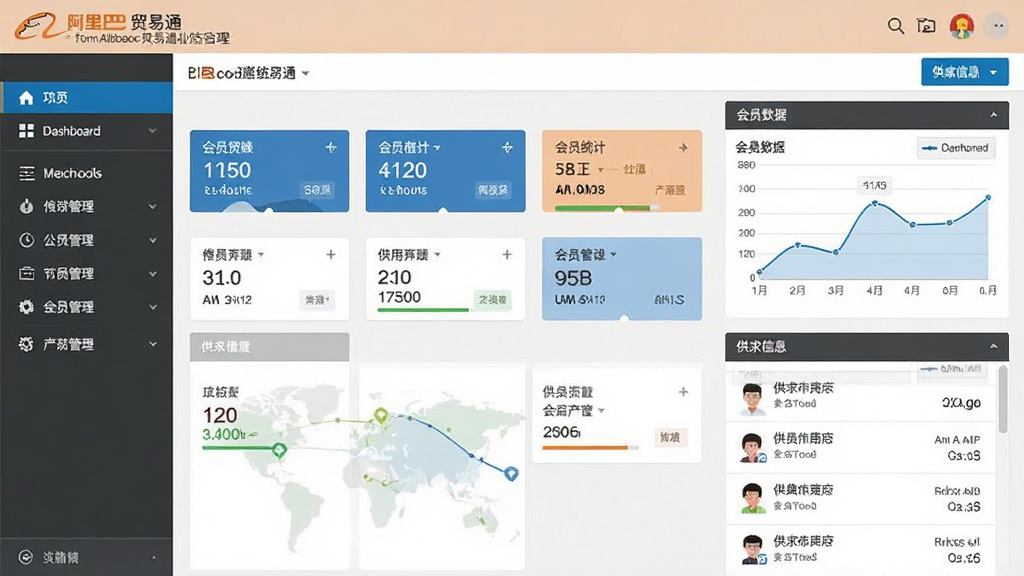Viewport: 1024px width, 576px height.
Task: Toggle the Dashboard legend on chart
Action: tap(955, 148)
